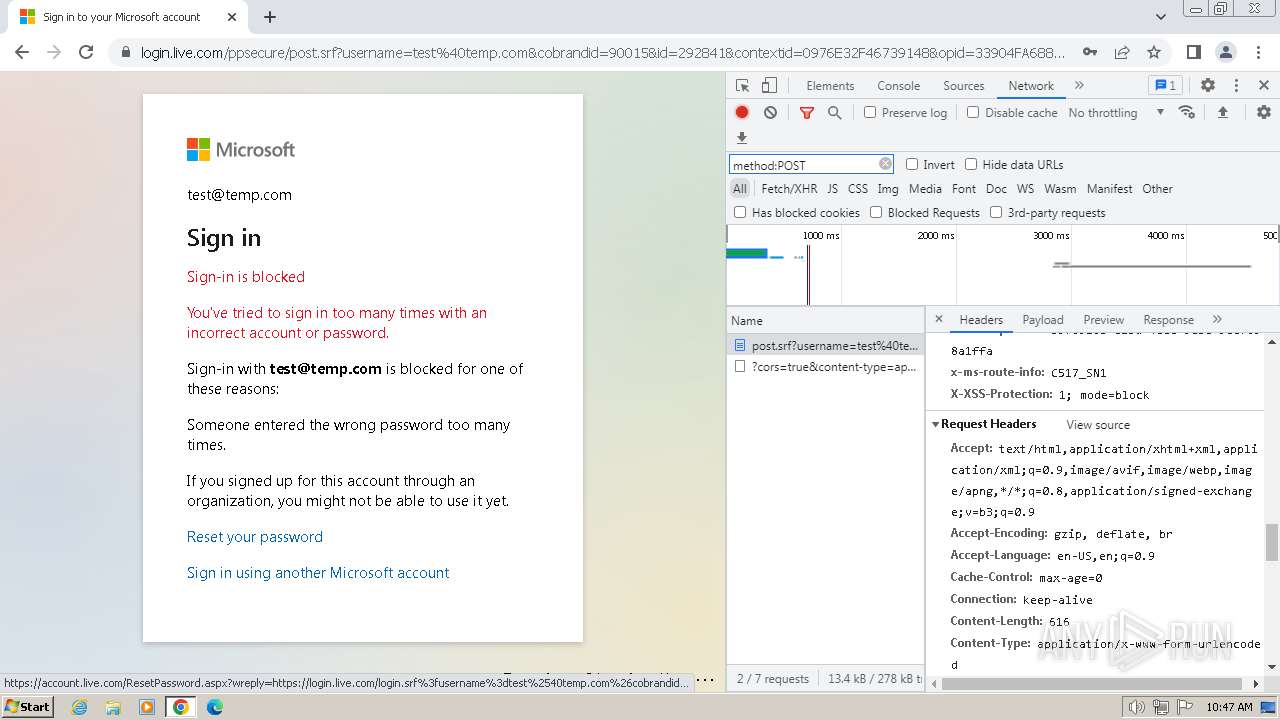This screenshot has width=1280, height=720.
Task: View source of request headers
Action: [1098, 425]
